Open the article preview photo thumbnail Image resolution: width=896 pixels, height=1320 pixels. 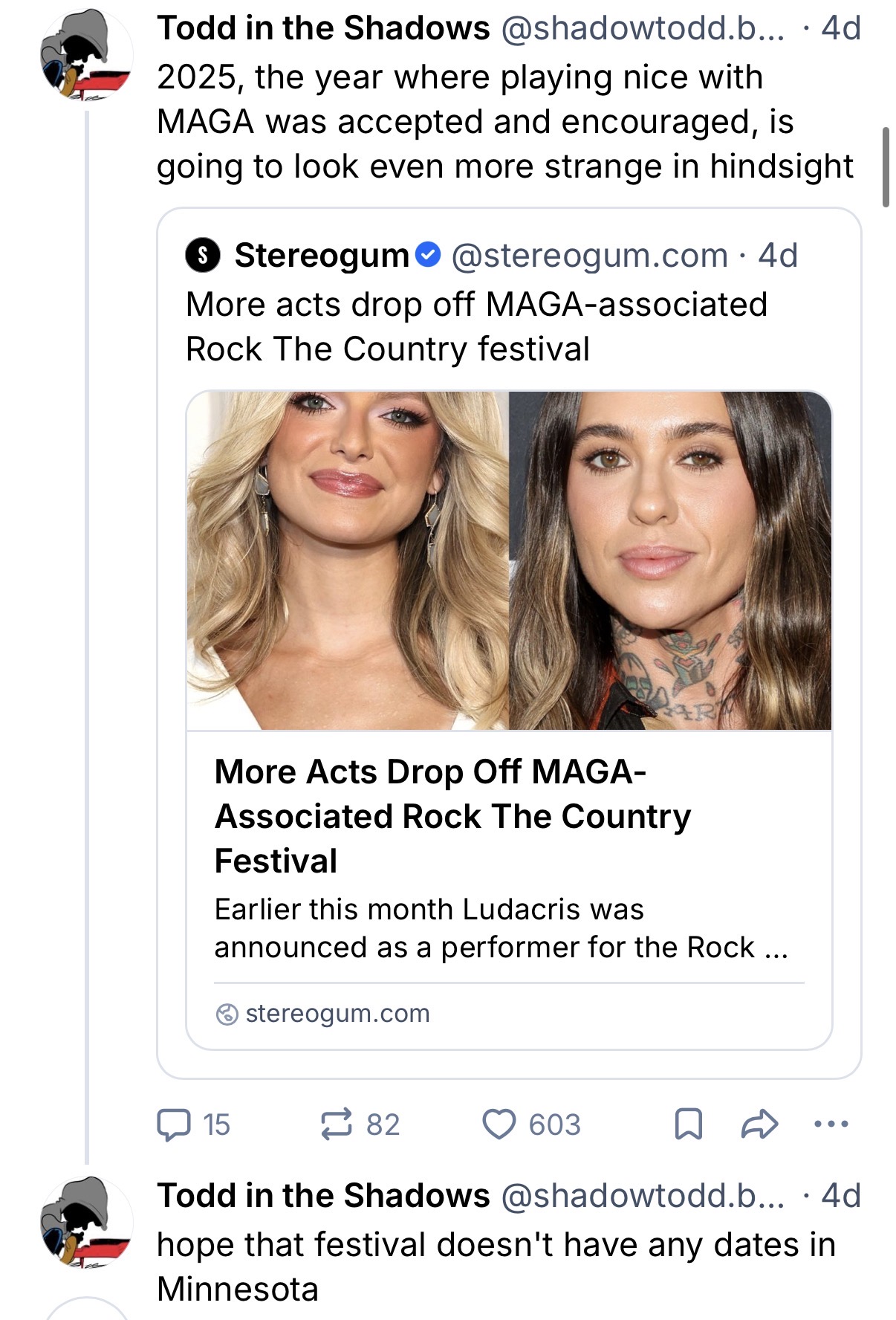coord(509,560)
